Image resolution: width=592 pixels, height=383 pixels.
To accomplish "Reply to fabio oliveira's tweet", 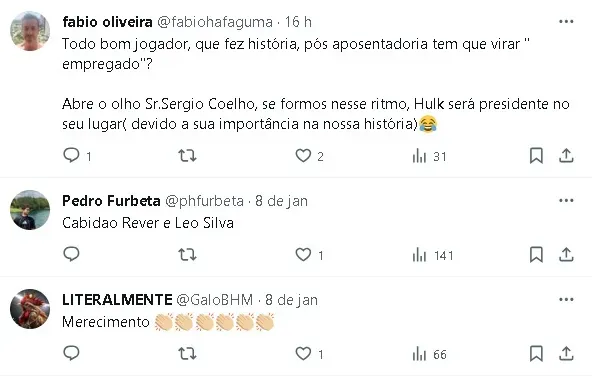I will point(71,156).
